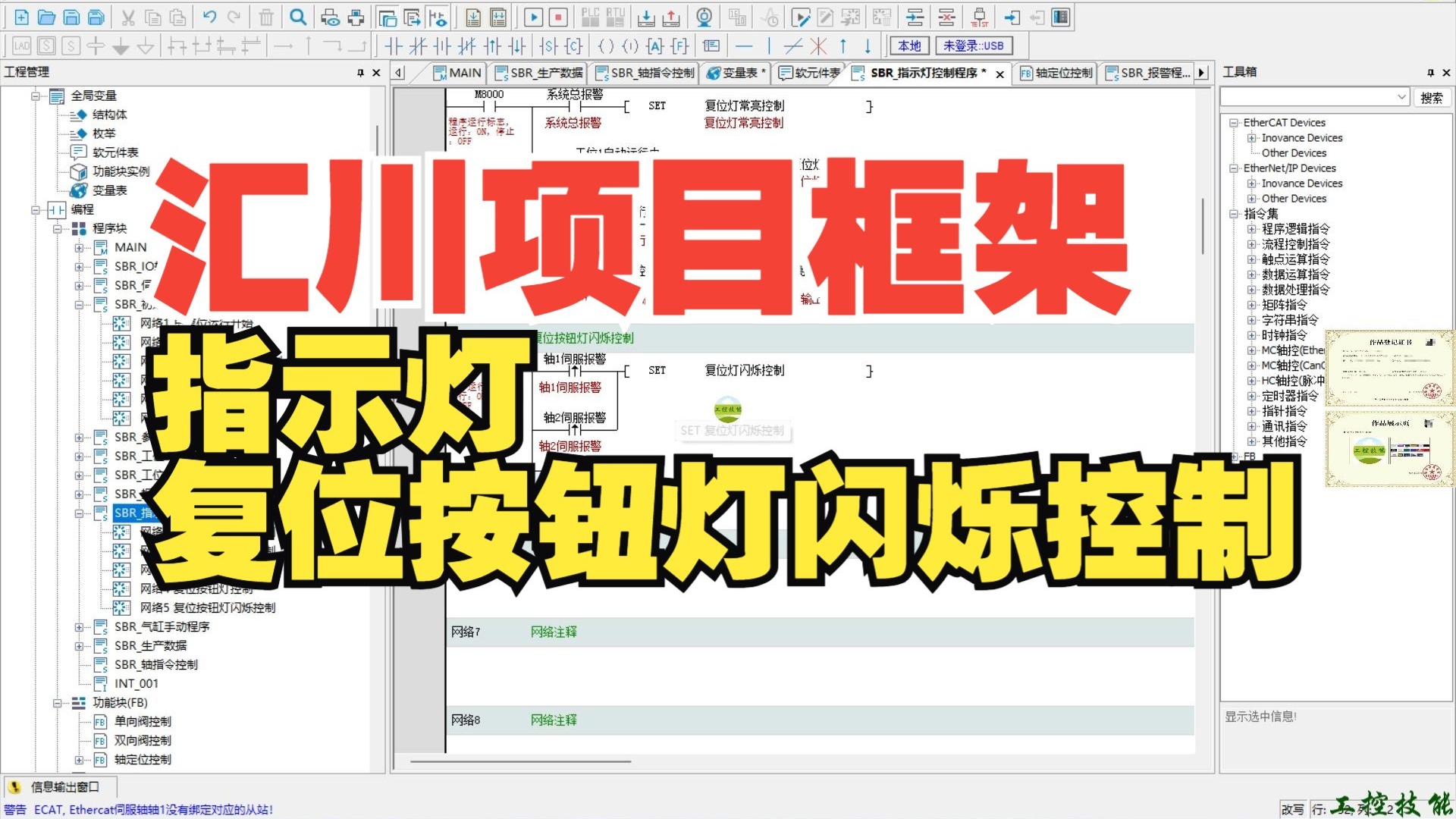Delete network with the red X rows icon
This screenshot has width=1456, height=819.
(946, 17)
